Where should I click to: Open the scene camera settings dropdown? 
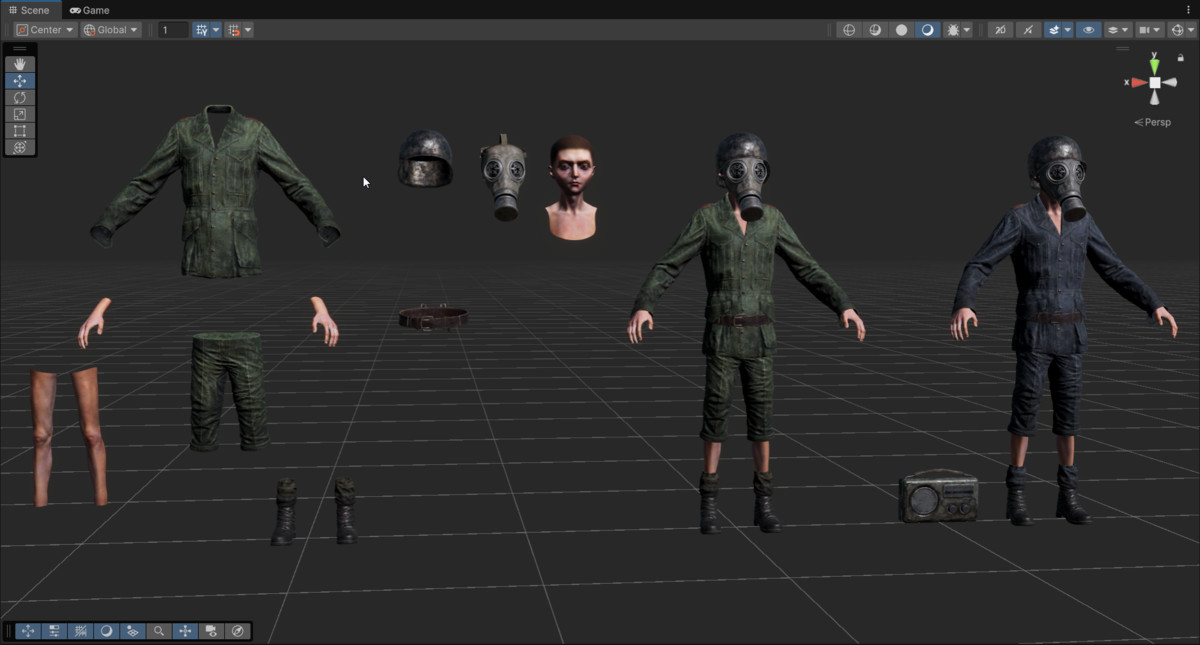pos(1150,30)
